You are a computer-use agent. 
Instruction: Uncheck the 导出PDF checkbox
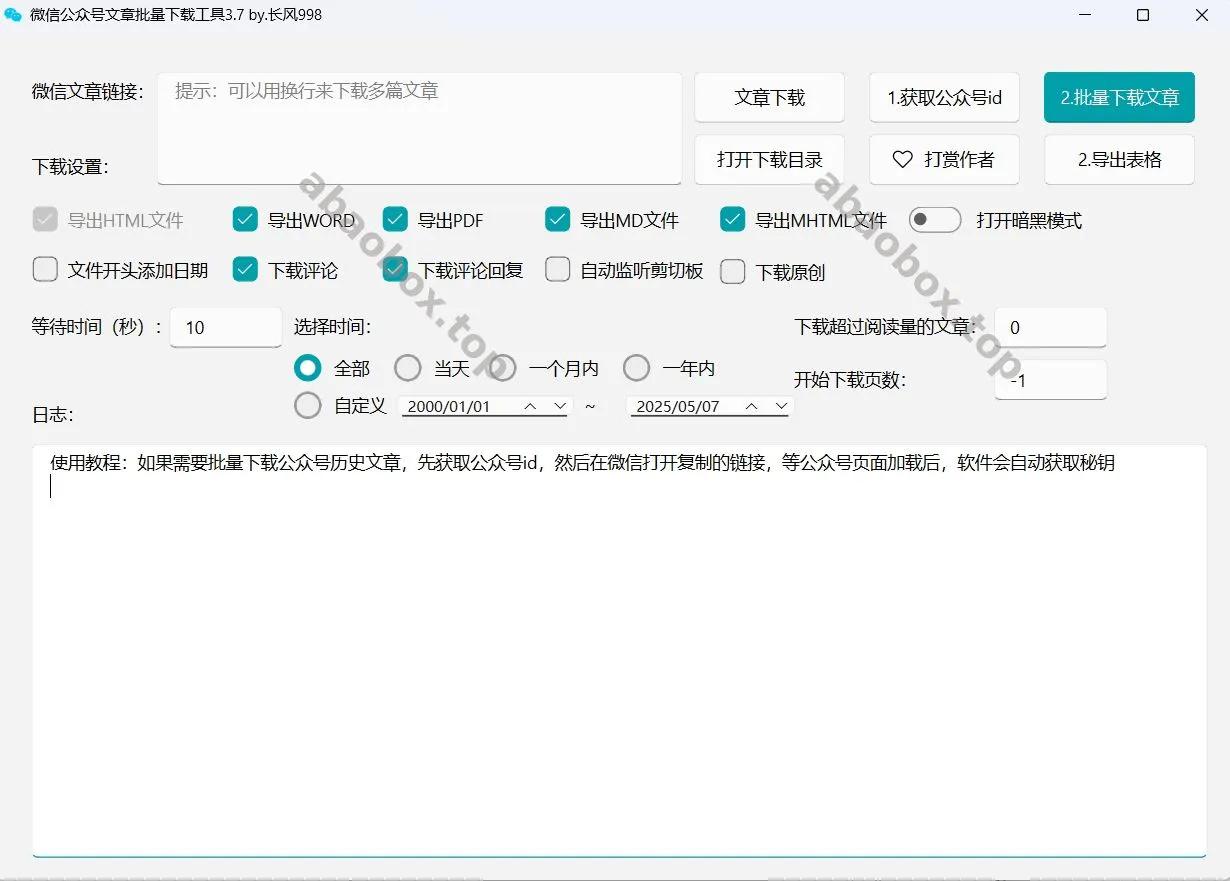pos(395,220)
